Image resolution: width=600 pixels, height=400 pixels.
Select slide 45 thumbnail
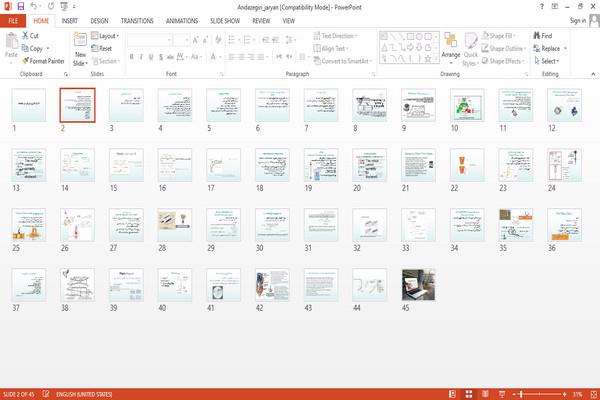tap(418, 285)
